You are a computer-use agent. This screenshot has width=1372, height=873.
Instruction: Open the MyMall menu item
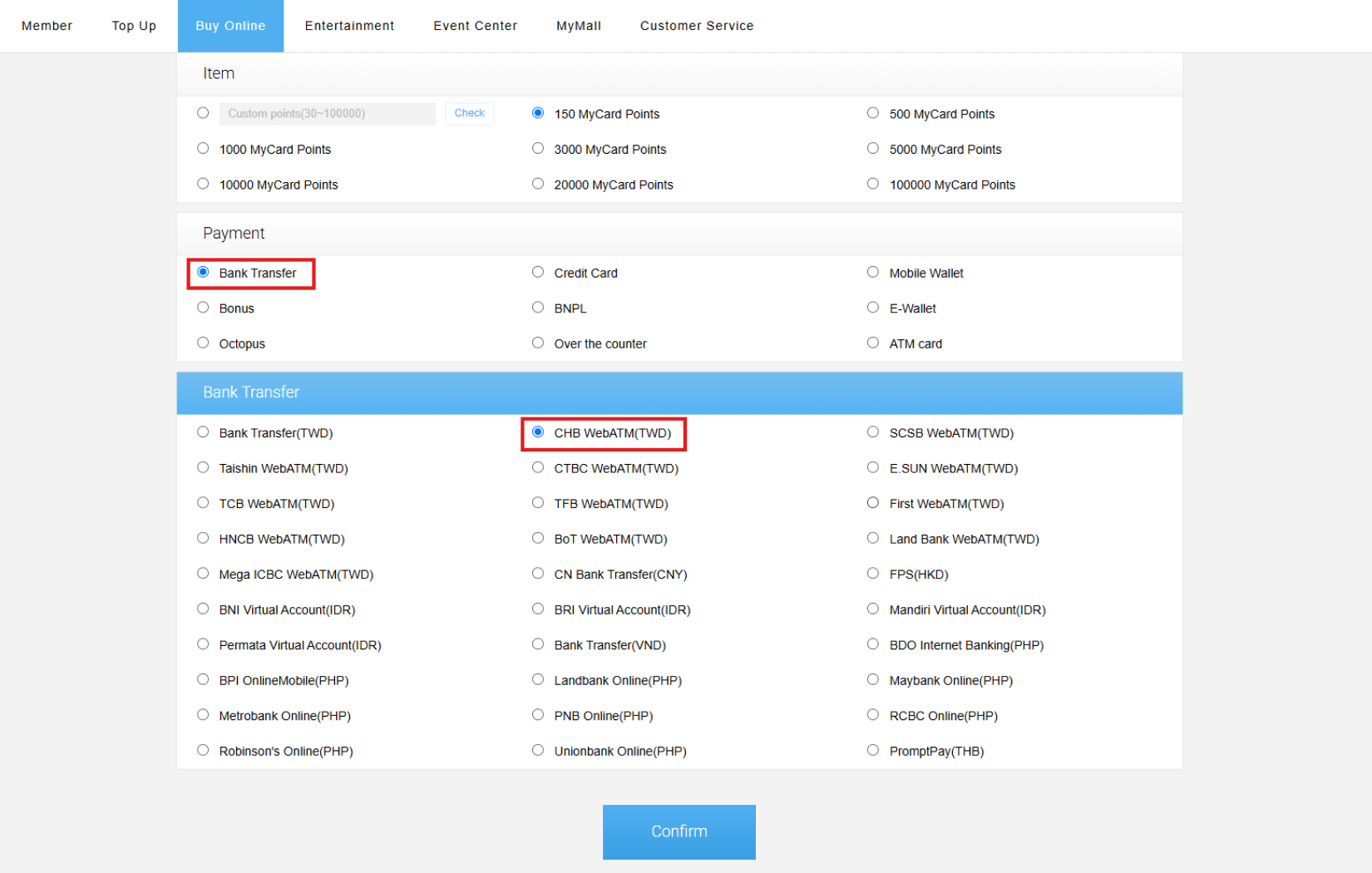[x=579, y=26]
